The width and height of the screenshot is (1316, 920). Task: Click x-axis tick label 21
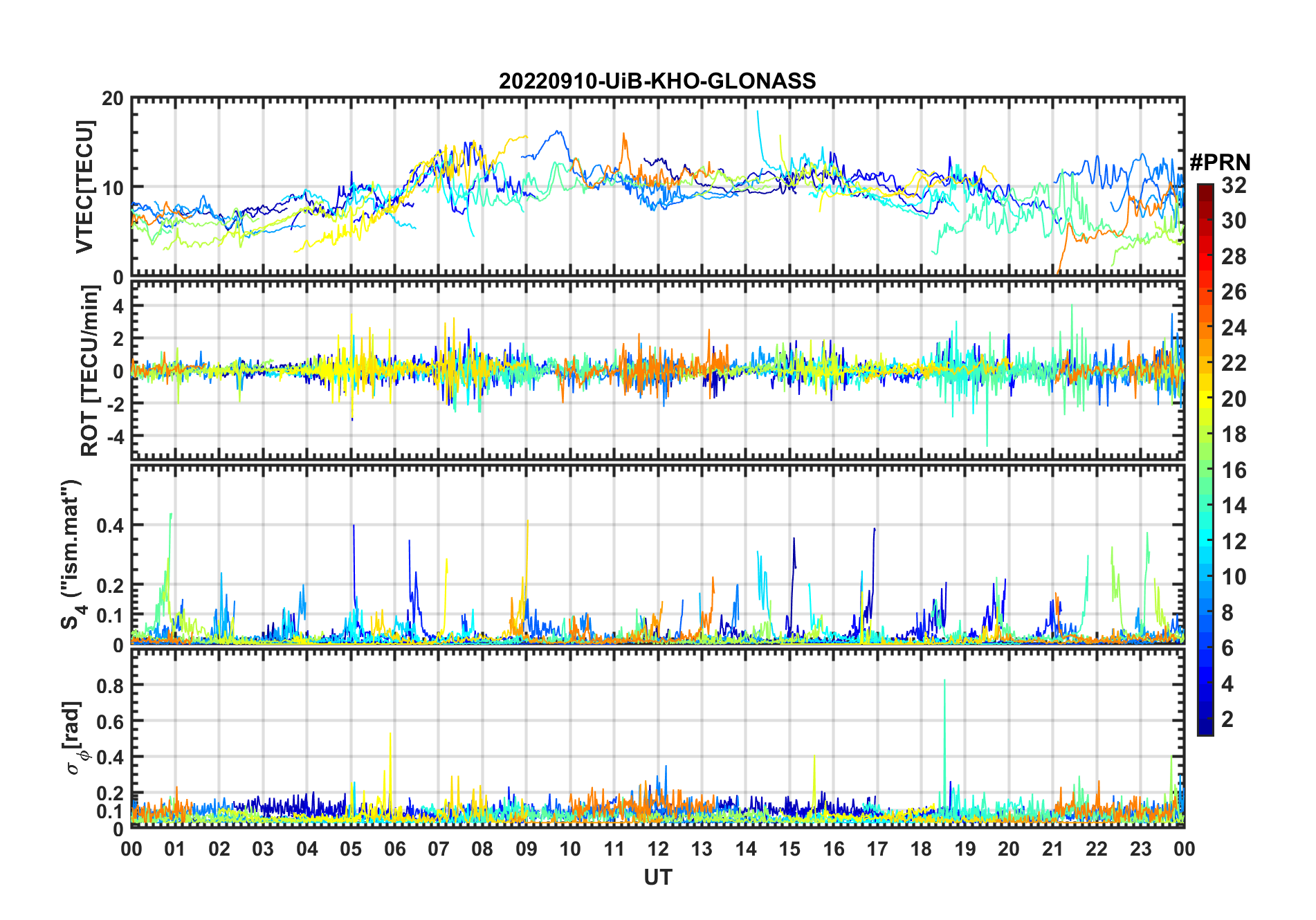1052,849
